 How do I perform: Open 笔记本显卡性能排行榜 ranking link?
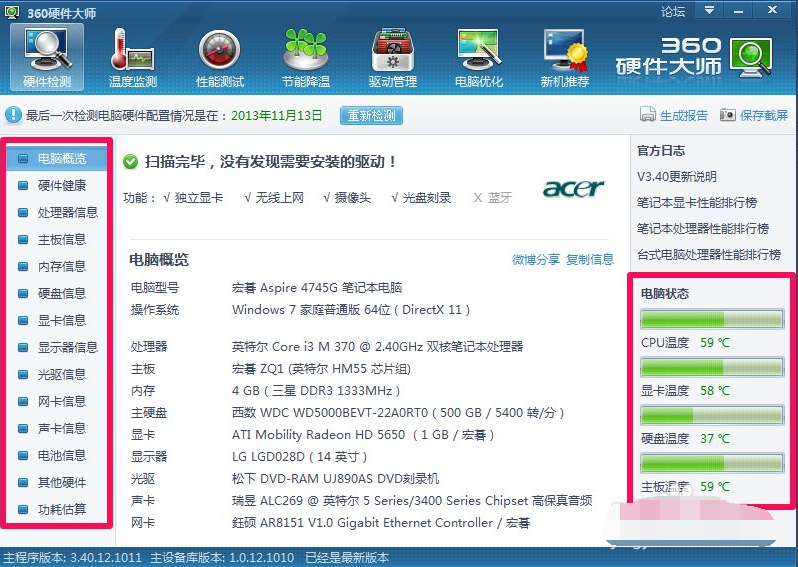click(697, 203)
